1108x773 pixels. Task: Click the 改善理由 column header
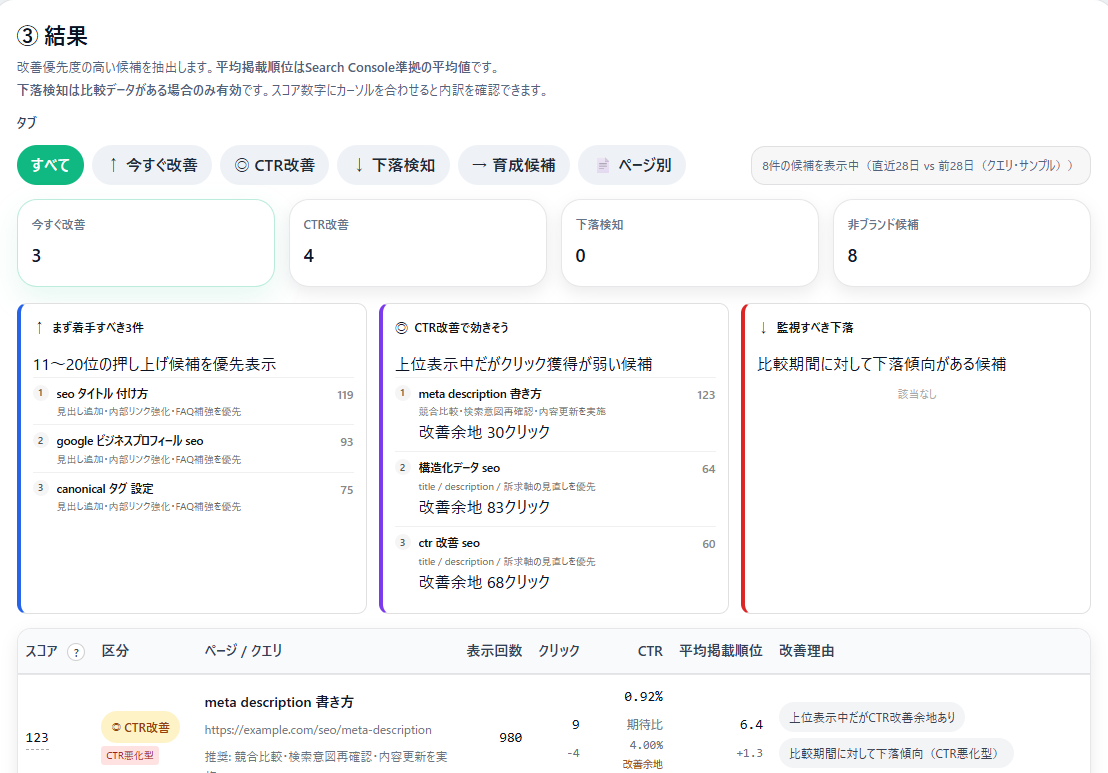[806, 651]
